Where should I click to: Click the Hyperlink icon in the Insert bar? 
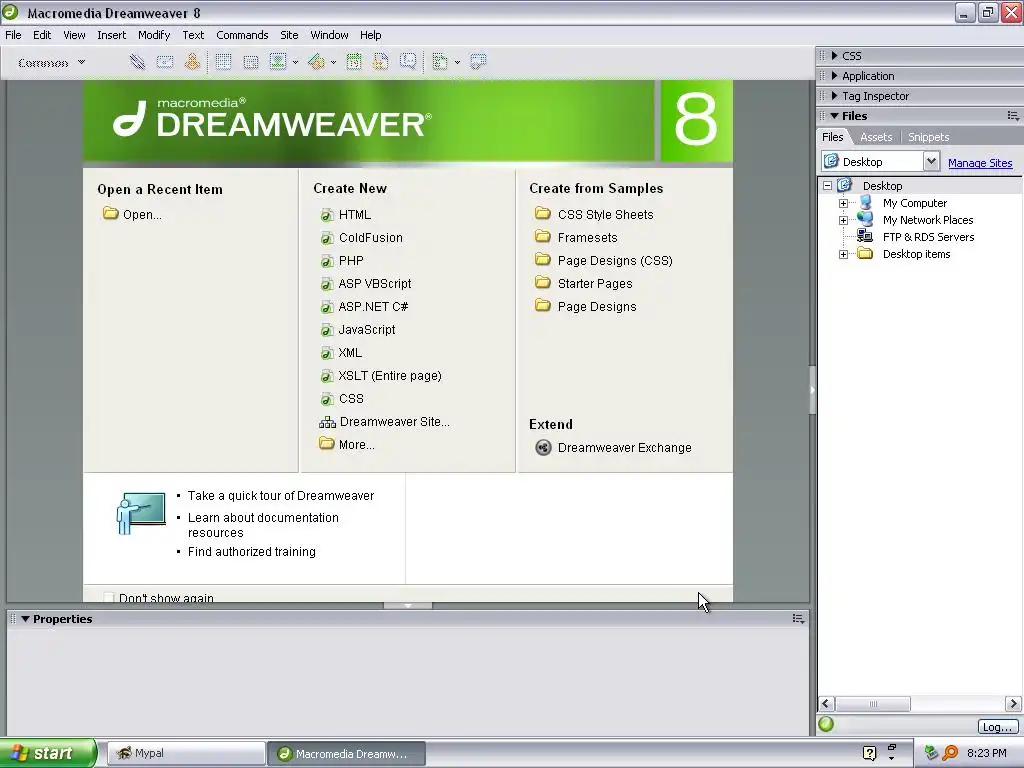137,62
